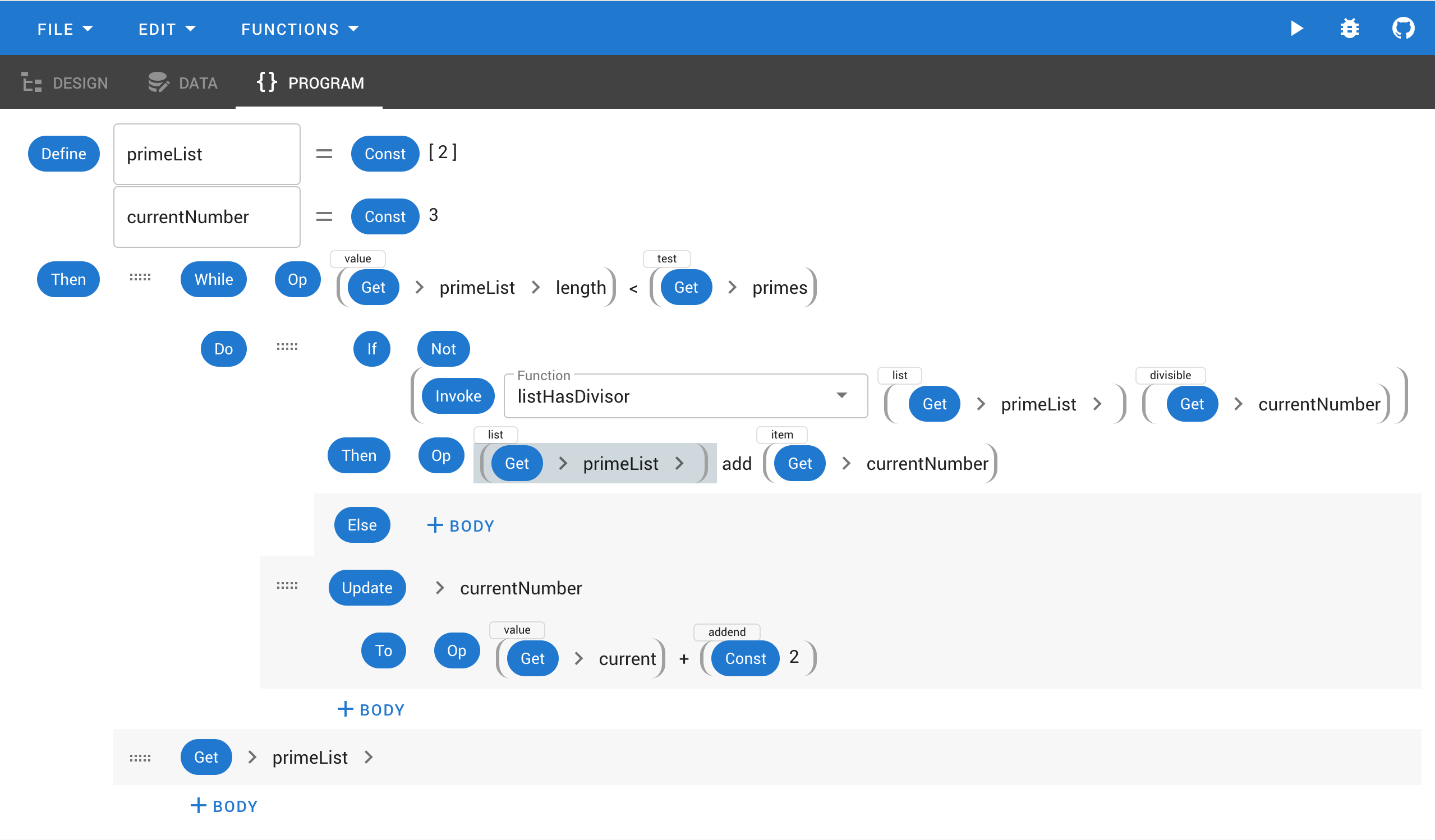Click the primeList variable name field

tap(206, 154)
